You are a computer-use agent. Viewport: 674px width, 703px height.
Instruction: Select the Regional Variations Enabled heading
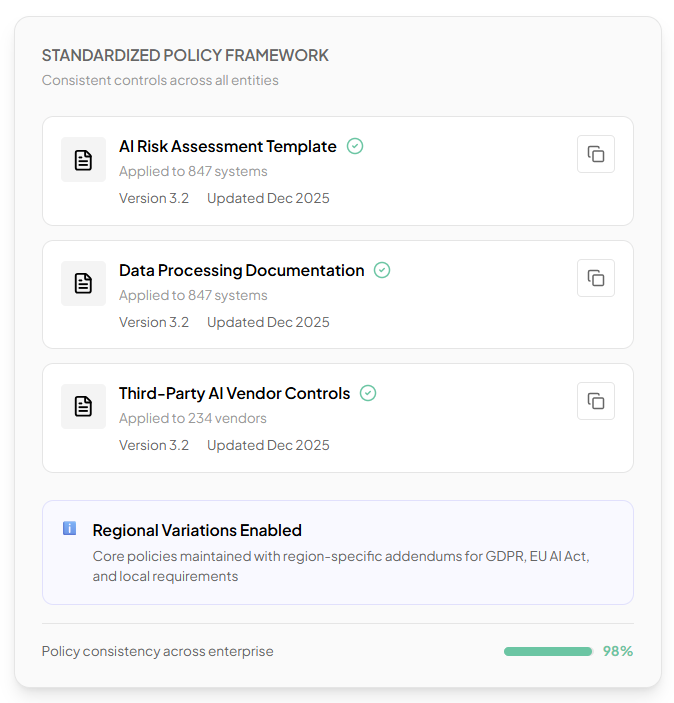click(197, 530)
